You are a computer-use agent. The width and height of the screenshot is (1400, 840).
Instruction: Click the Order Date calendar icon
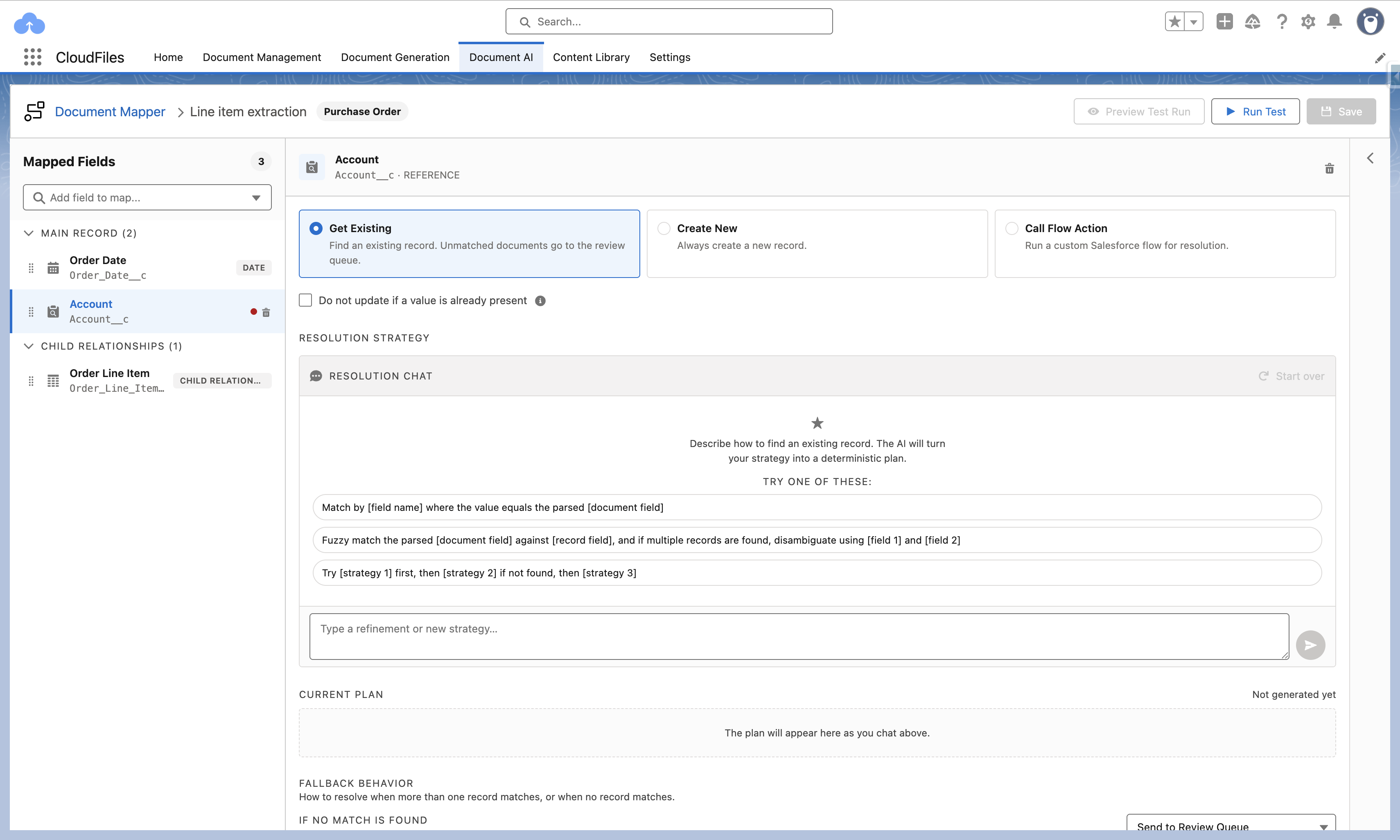(53, 268)
